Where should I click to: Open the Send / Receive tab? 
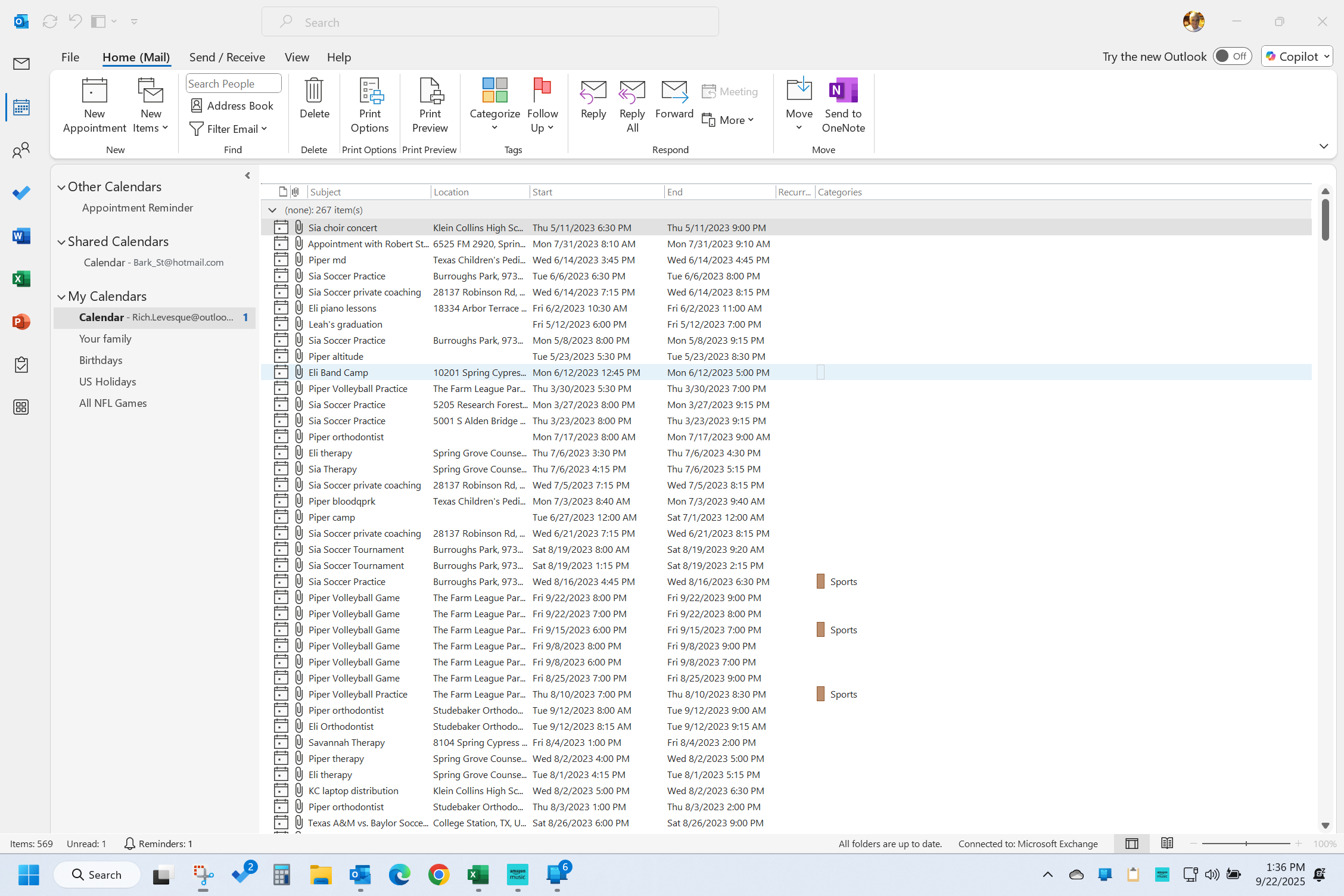pos(227,57)
